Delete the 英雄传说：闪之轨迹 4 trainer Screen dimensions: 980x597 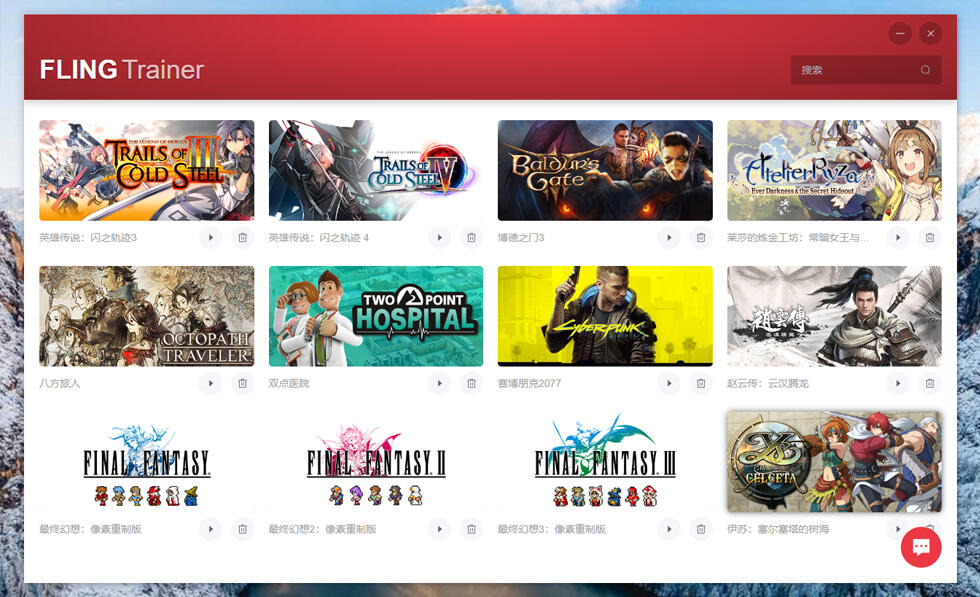coord(471,237)
